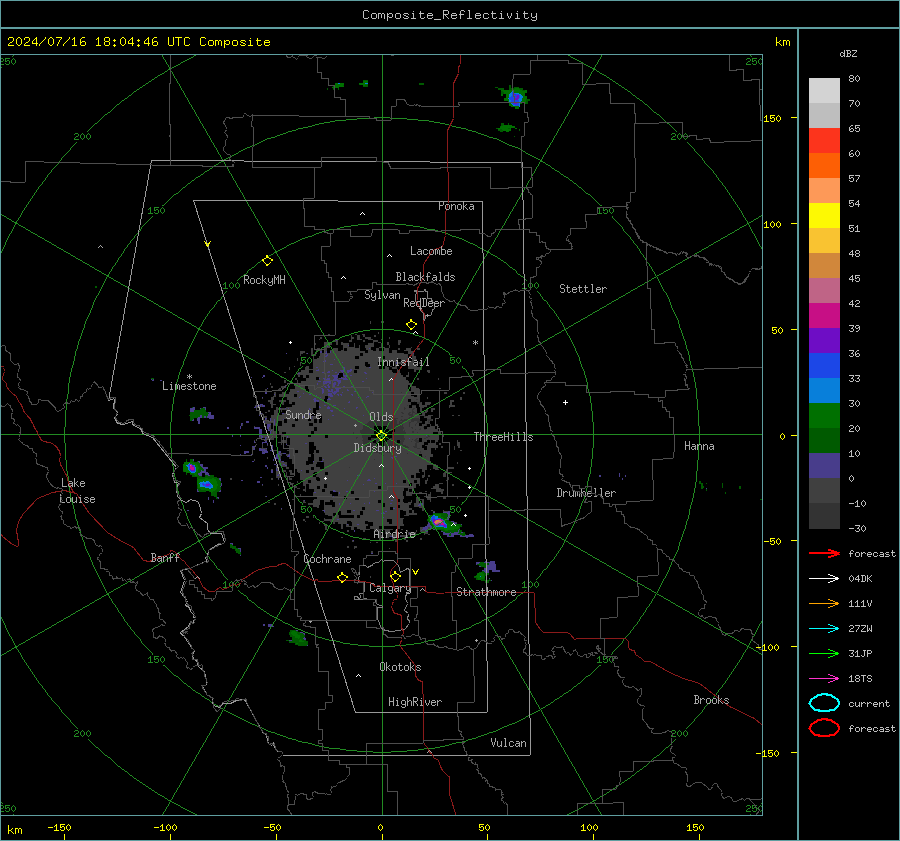This screenshot has height=841, width=900.
Task: Click the Olds city label
Action: 381,417
